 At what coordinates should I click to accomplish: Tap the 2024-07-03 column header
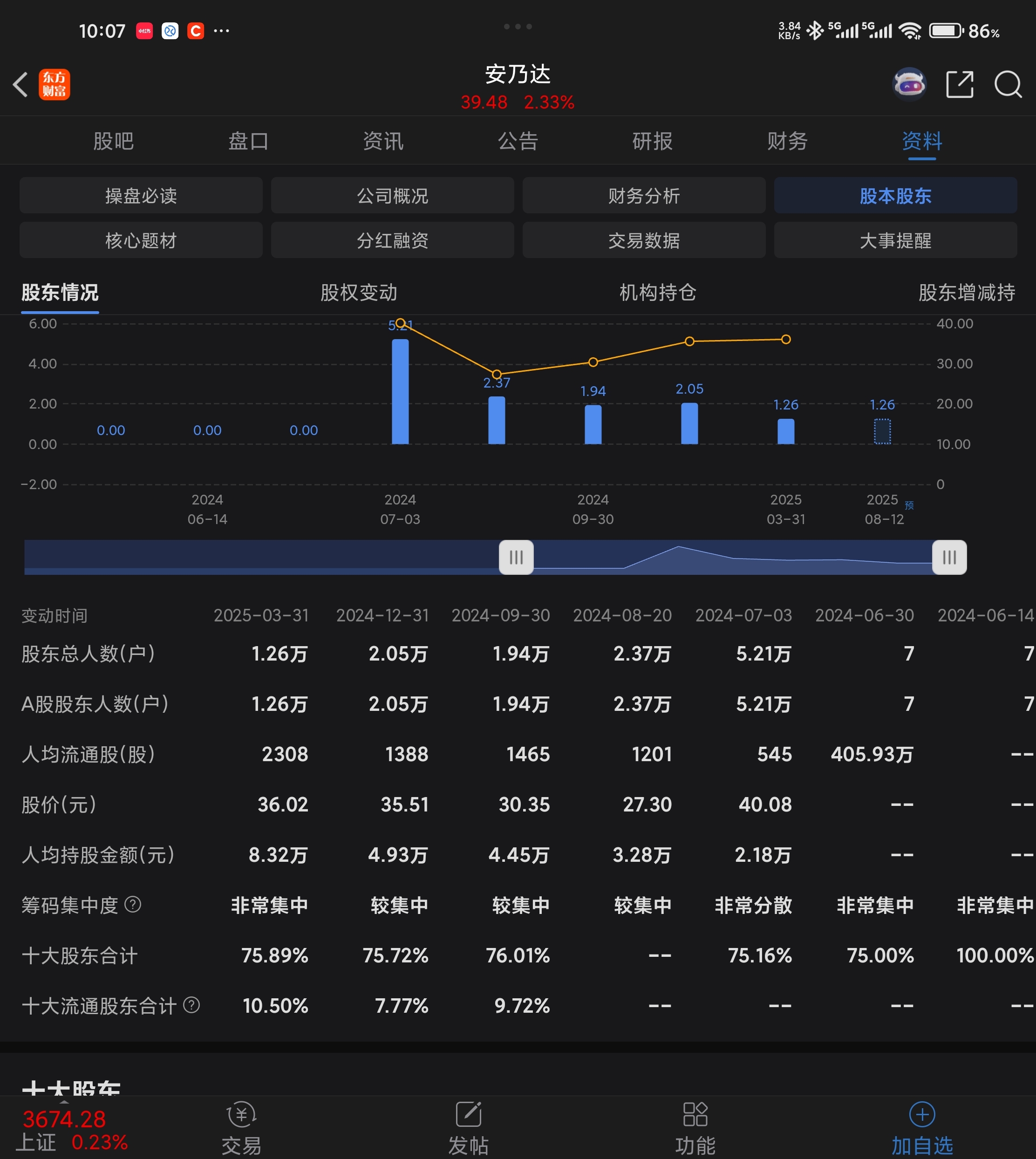point(744,615)
